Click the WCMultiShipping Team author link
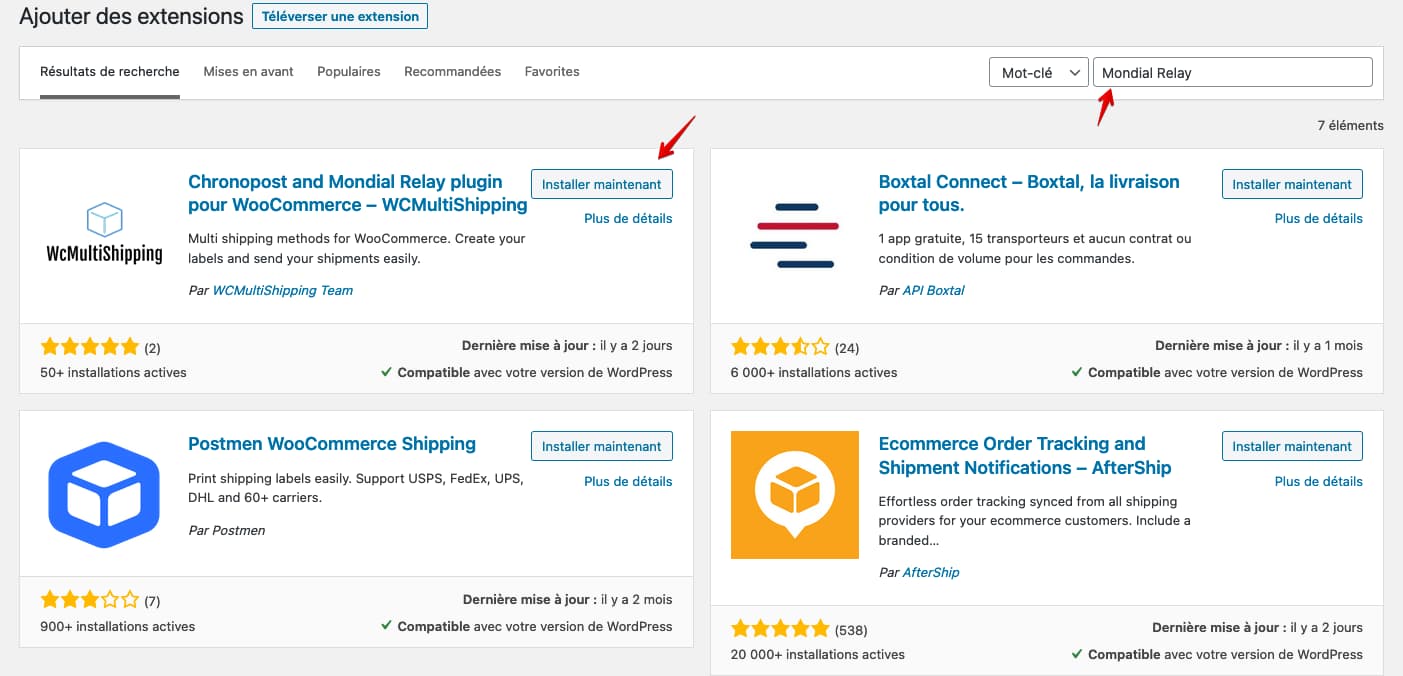The width and height of the screenshot is (1403, 676). (283, 290)
